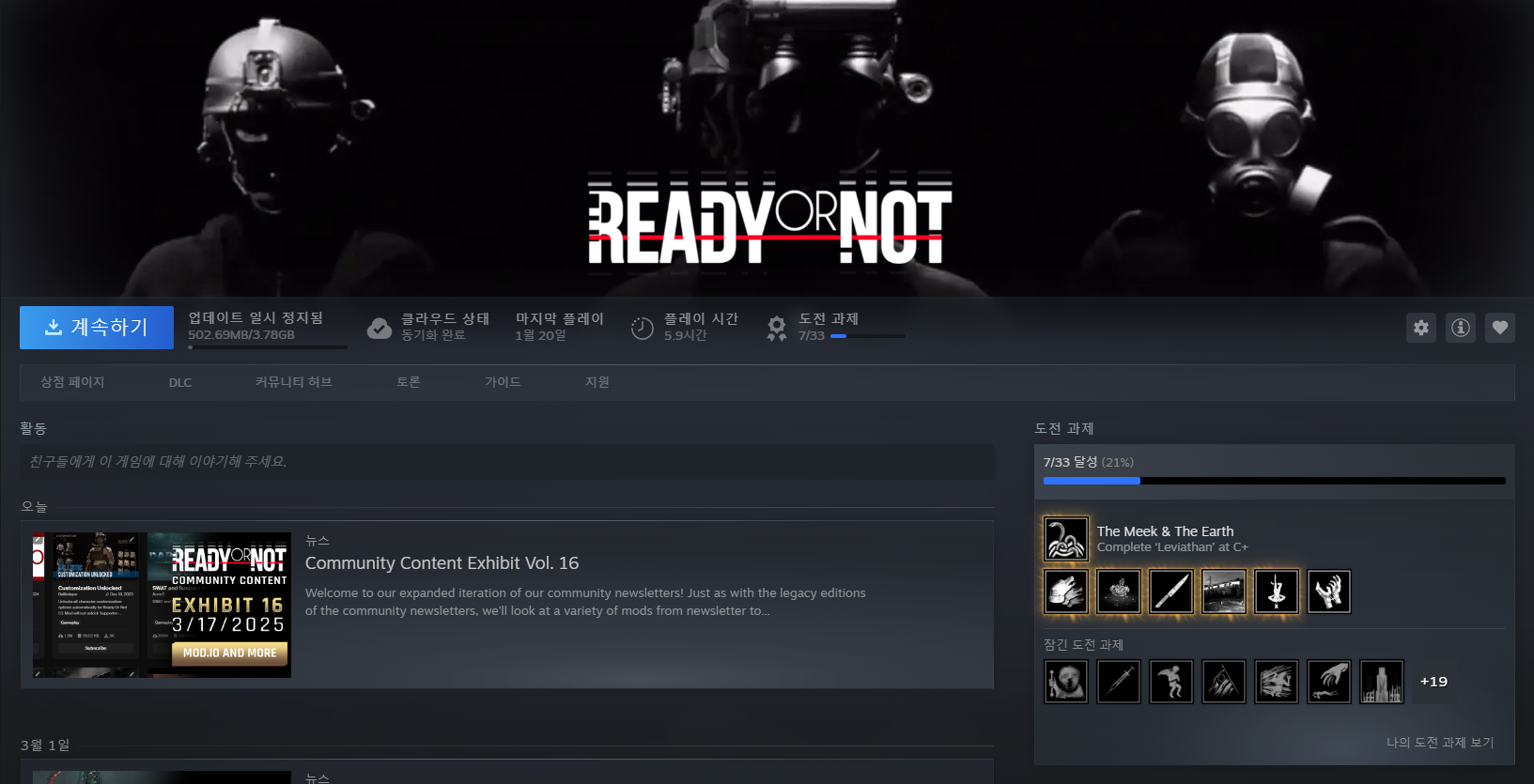Click the achievements ribbon icon in header

777,328
